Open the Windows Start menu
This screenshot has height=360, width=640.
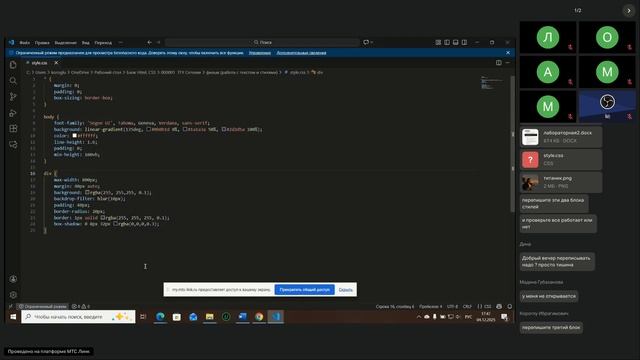[x=13, y=317]
